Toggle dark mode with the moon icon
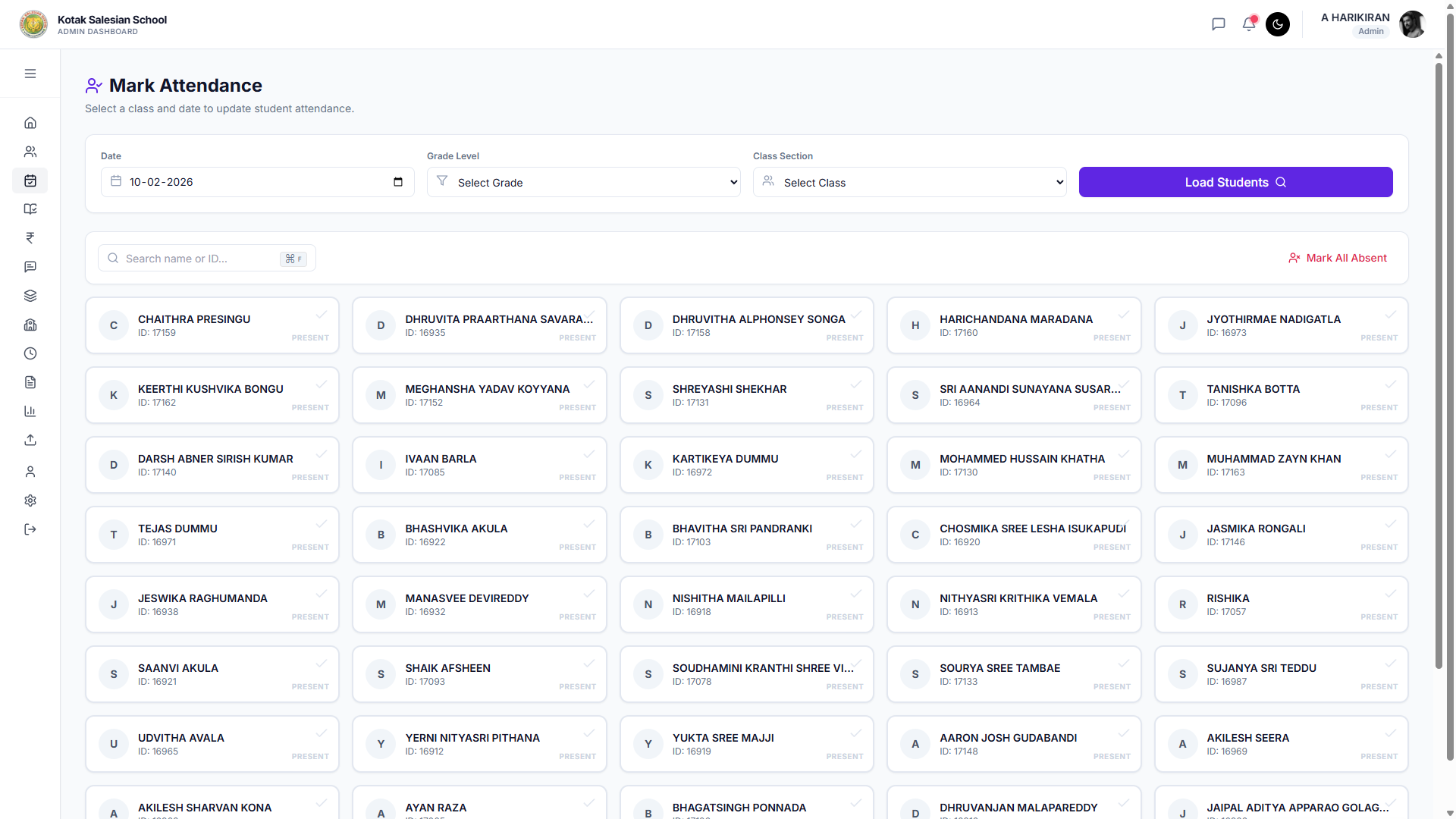 pyautogui.click(x=1277, y=24)
